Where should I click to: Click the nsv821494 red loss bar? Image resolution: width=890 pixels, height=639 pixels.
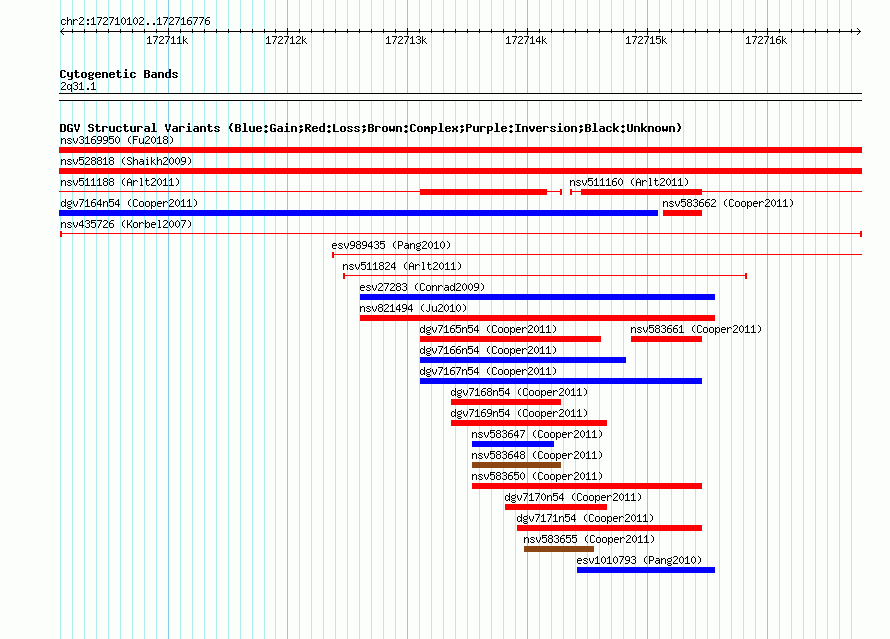(537, 318)
